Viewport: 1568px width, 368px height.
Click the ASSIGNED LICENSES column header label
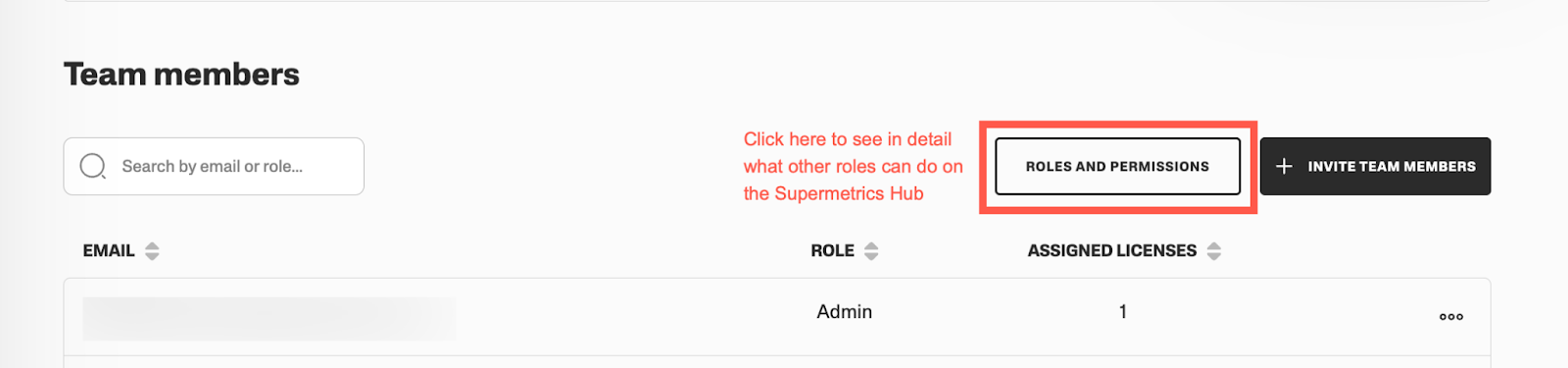point(1112,250)
